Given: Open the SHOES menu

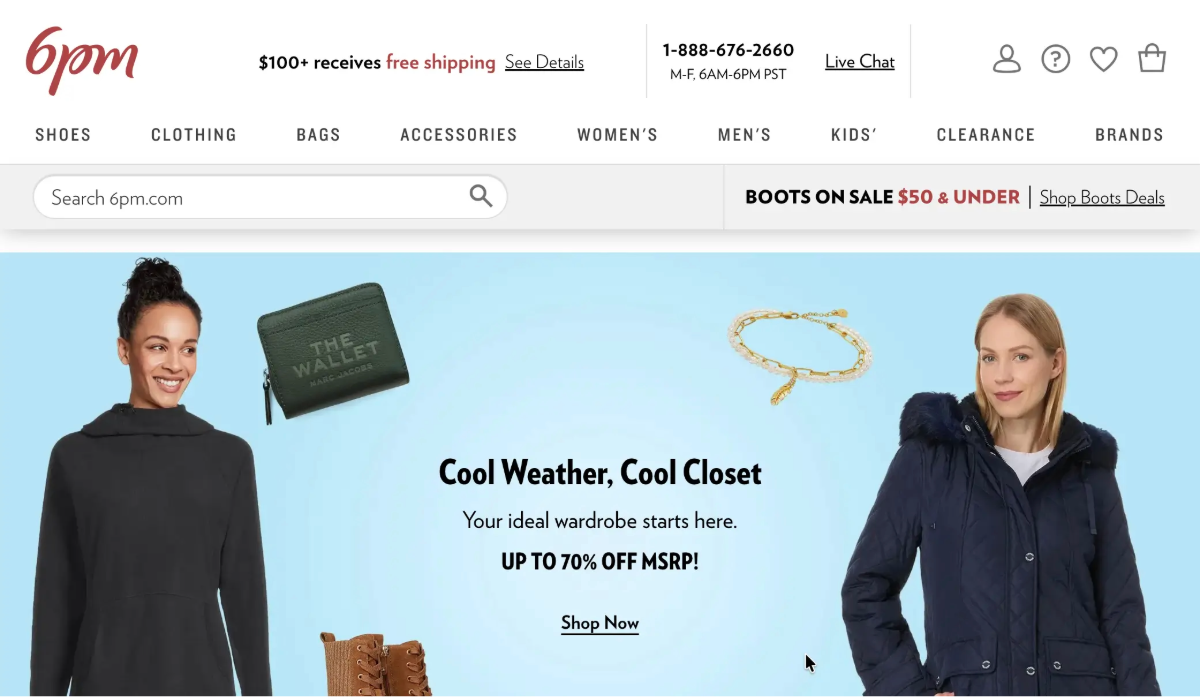Looking at the screenshot, I should 63,135.
